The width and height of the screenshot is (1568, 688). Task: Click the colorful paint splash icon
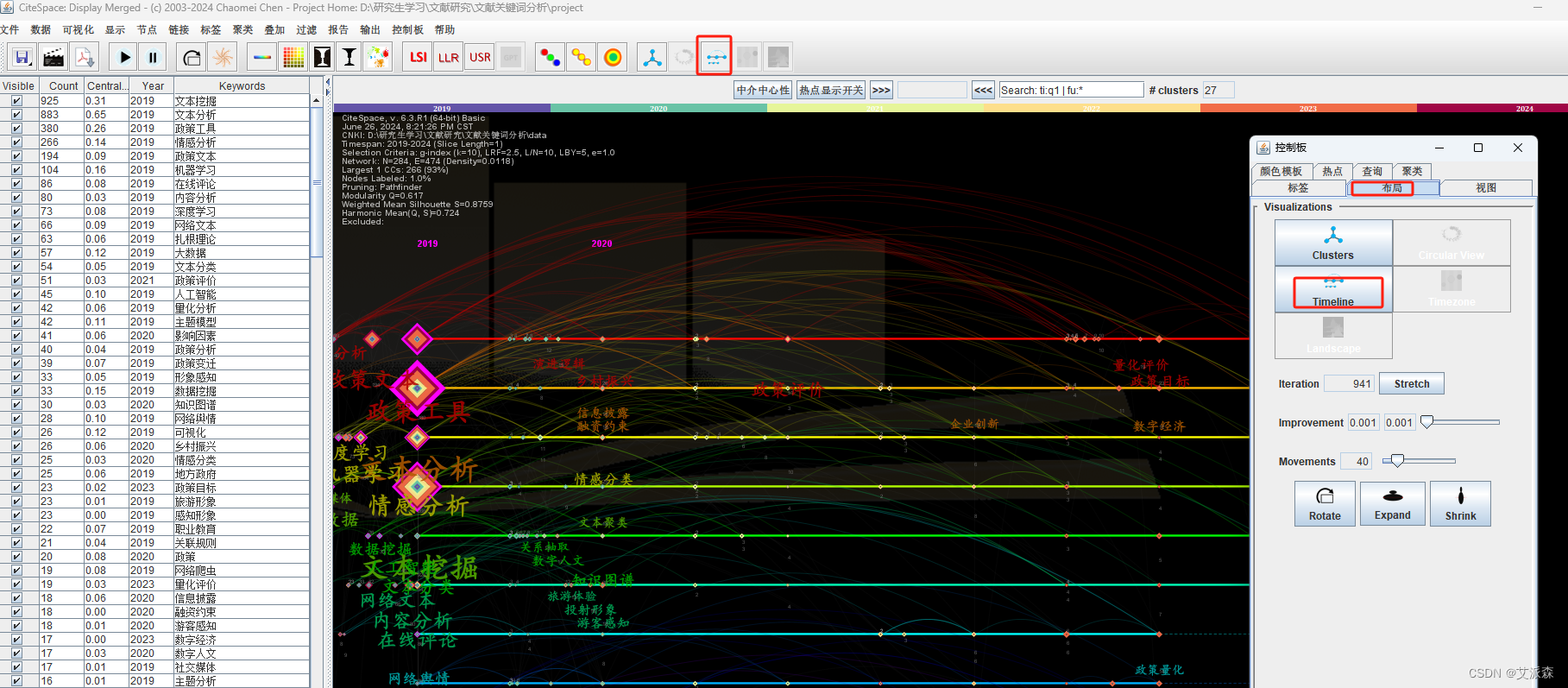pos(378,58)
